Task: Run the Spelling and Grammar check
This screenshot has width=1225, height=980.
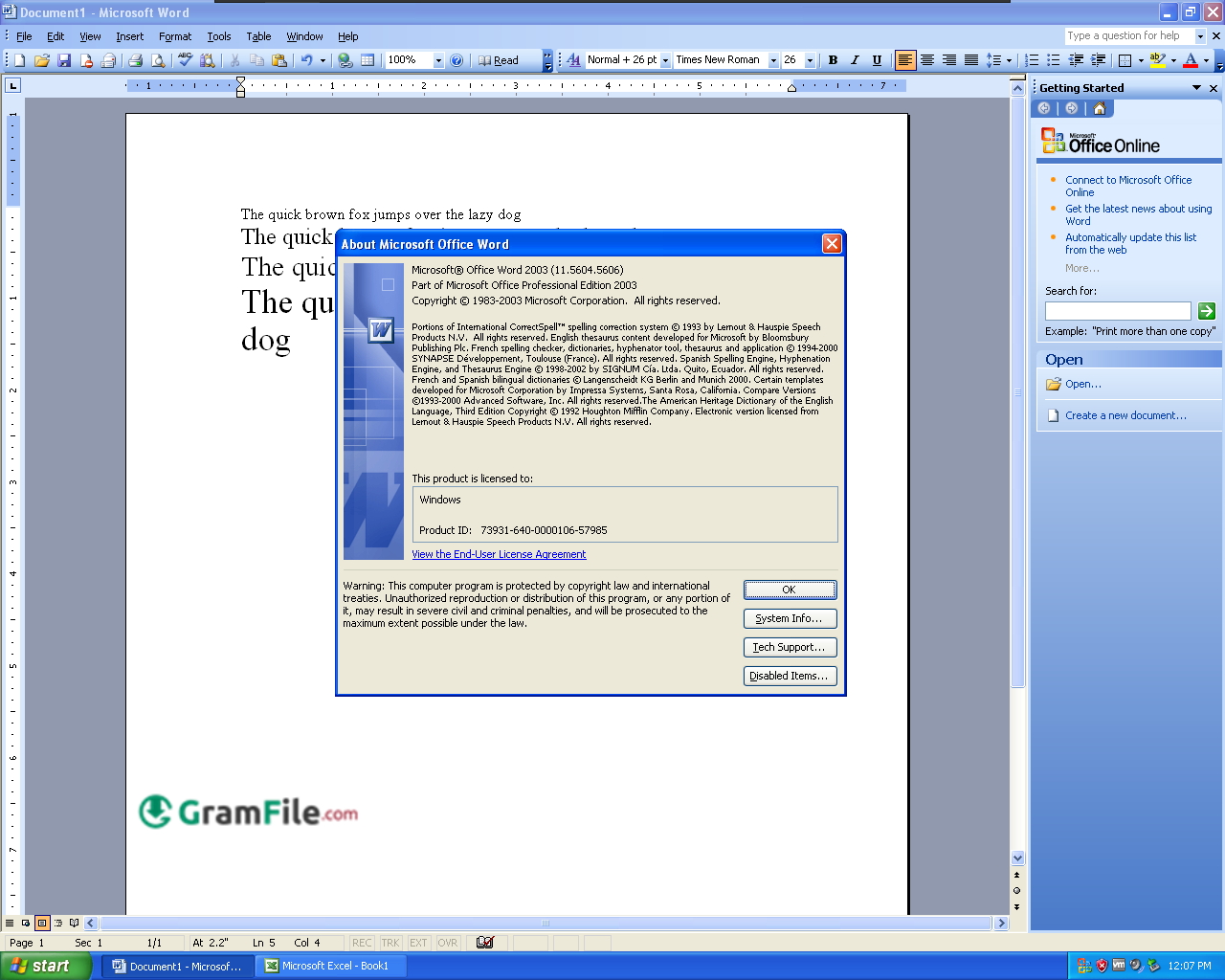Action: pyautogui.click(x=185, y=60)
